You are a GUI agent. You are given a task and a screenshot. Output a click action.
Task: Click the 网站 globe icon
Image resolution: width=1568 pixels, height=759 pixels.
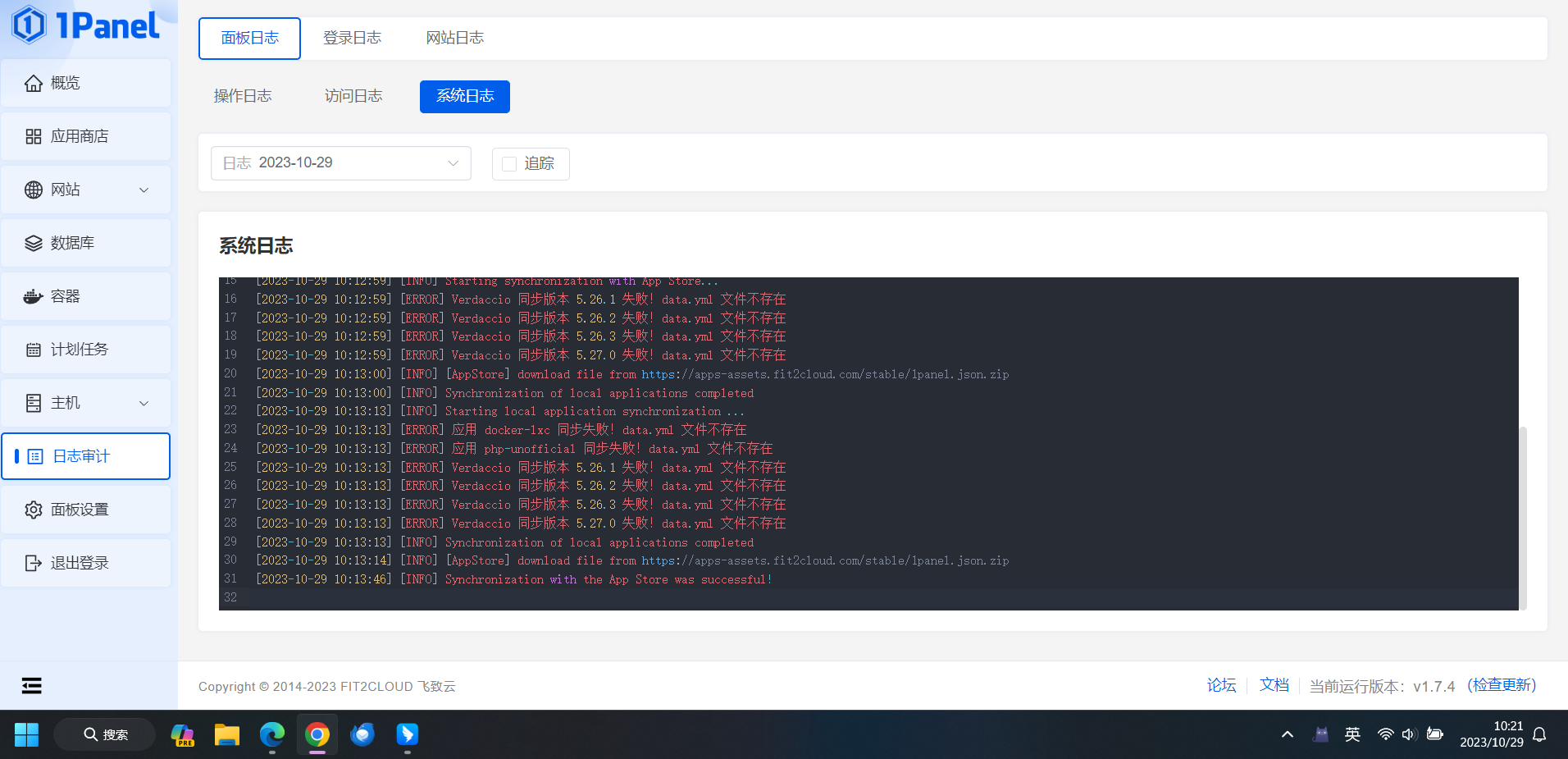[x=34, y=190]
